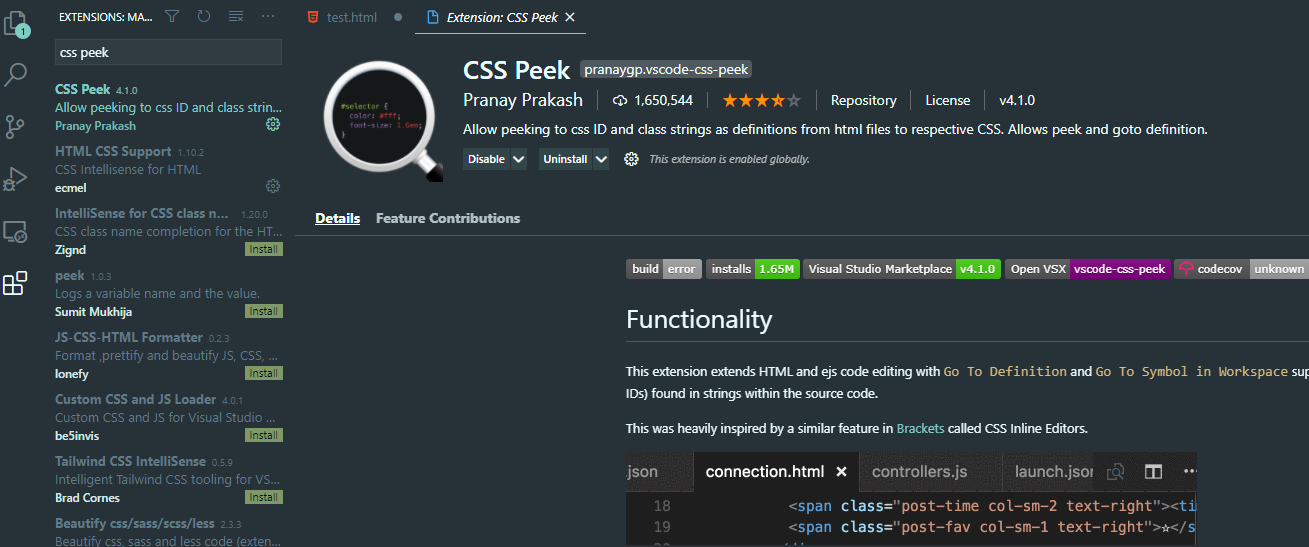Click controllers.js tab in preview image
The width and height of the screenshot is (1309, 547).
click(919, 471)
